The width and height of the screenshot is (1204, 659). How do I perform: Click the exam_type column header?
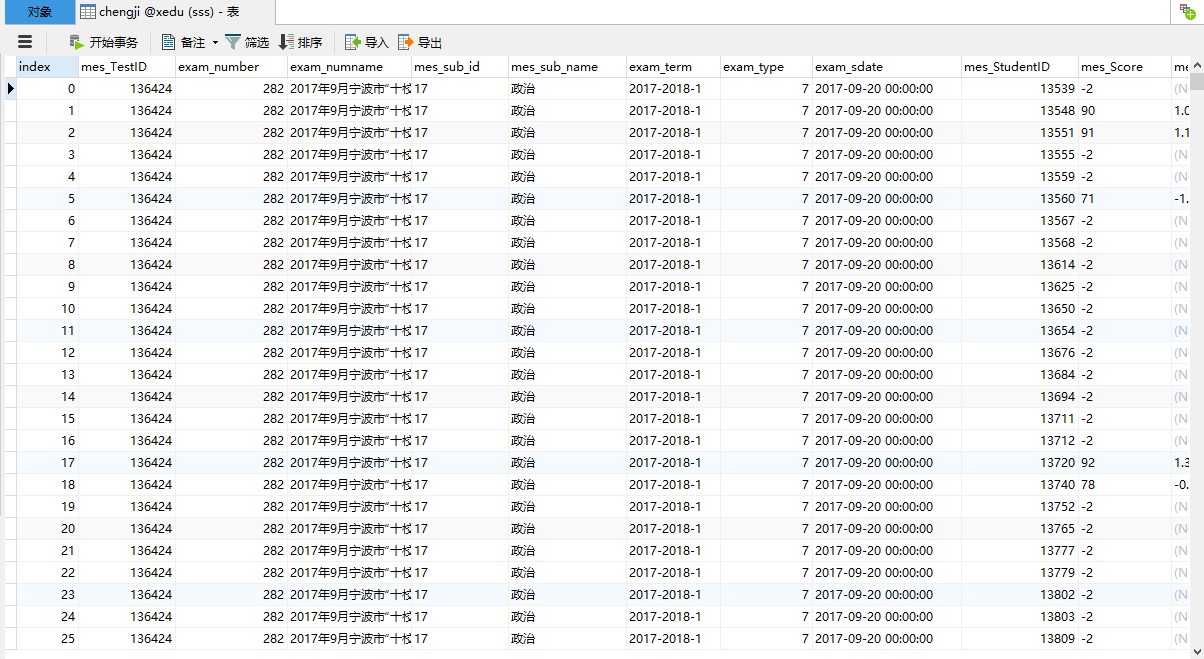(753, 67)
